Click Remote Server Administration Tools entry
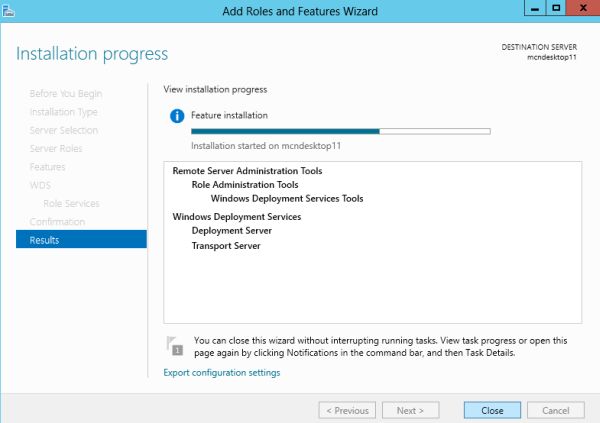600x423 pixels. point(247,171)
